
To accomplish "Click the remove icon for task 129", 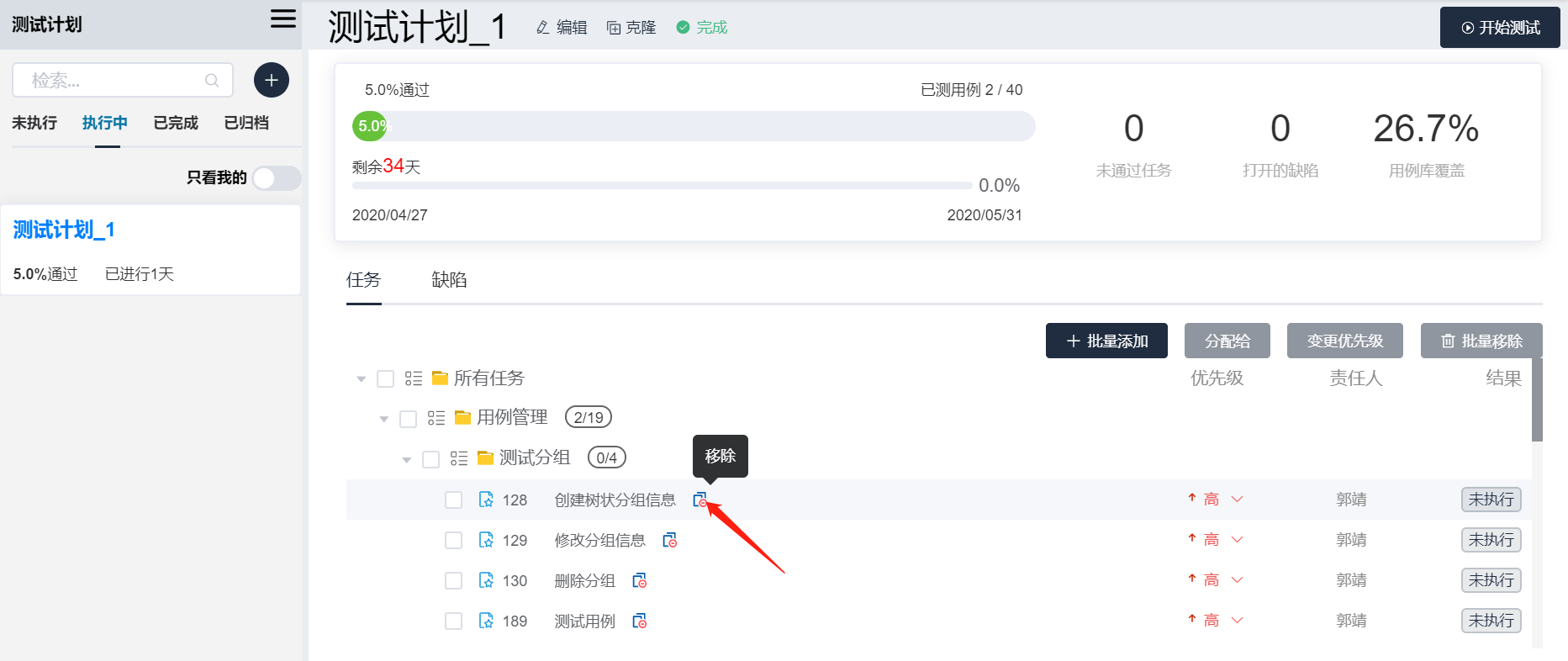I will [669, 540].
